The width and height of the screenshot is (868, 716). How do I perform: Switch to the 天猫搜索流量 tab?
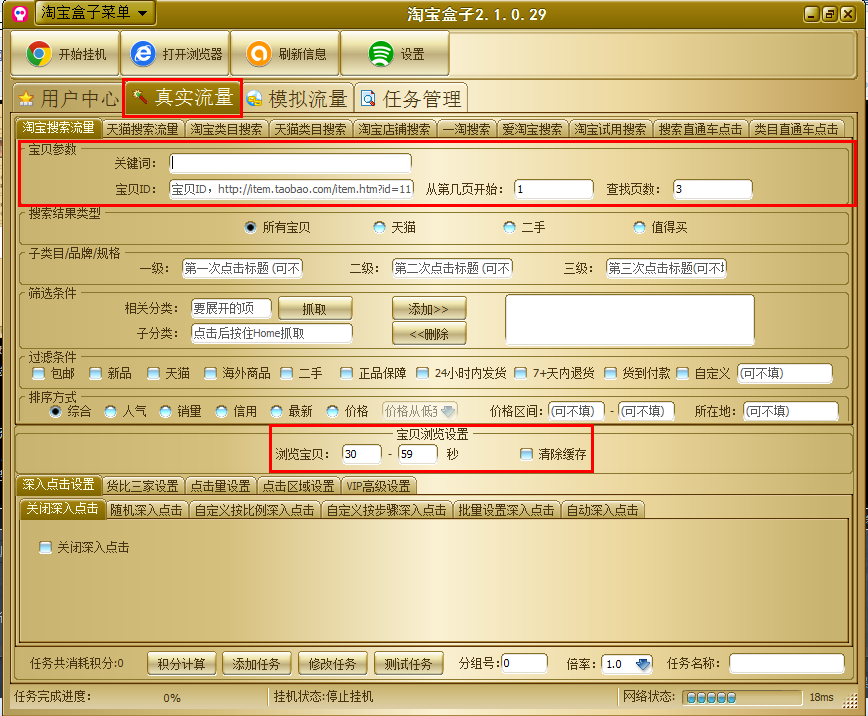(142, 129)
